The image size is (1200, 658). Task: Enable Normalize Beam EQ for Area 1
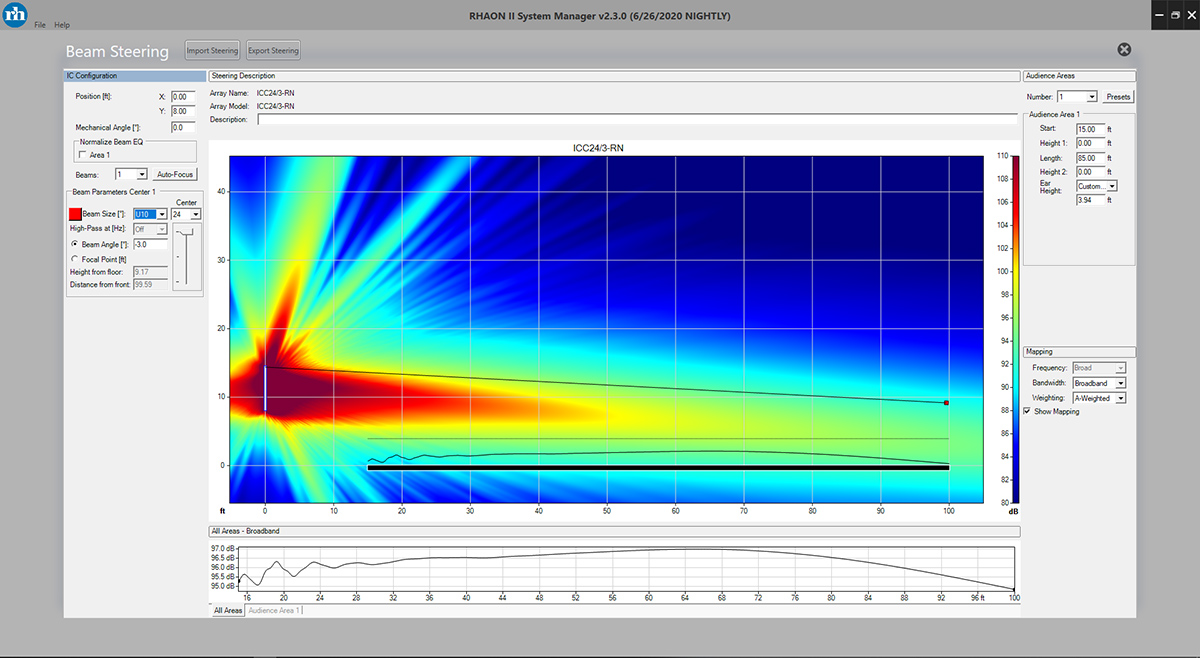(x=82, y=155)
